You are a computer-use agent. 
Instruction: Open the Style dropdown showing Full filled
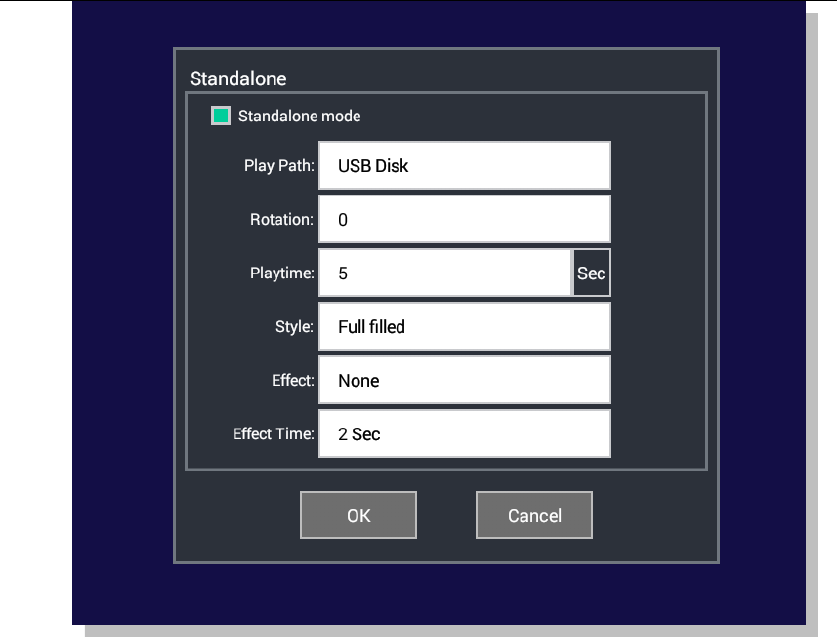coord(464,326)
